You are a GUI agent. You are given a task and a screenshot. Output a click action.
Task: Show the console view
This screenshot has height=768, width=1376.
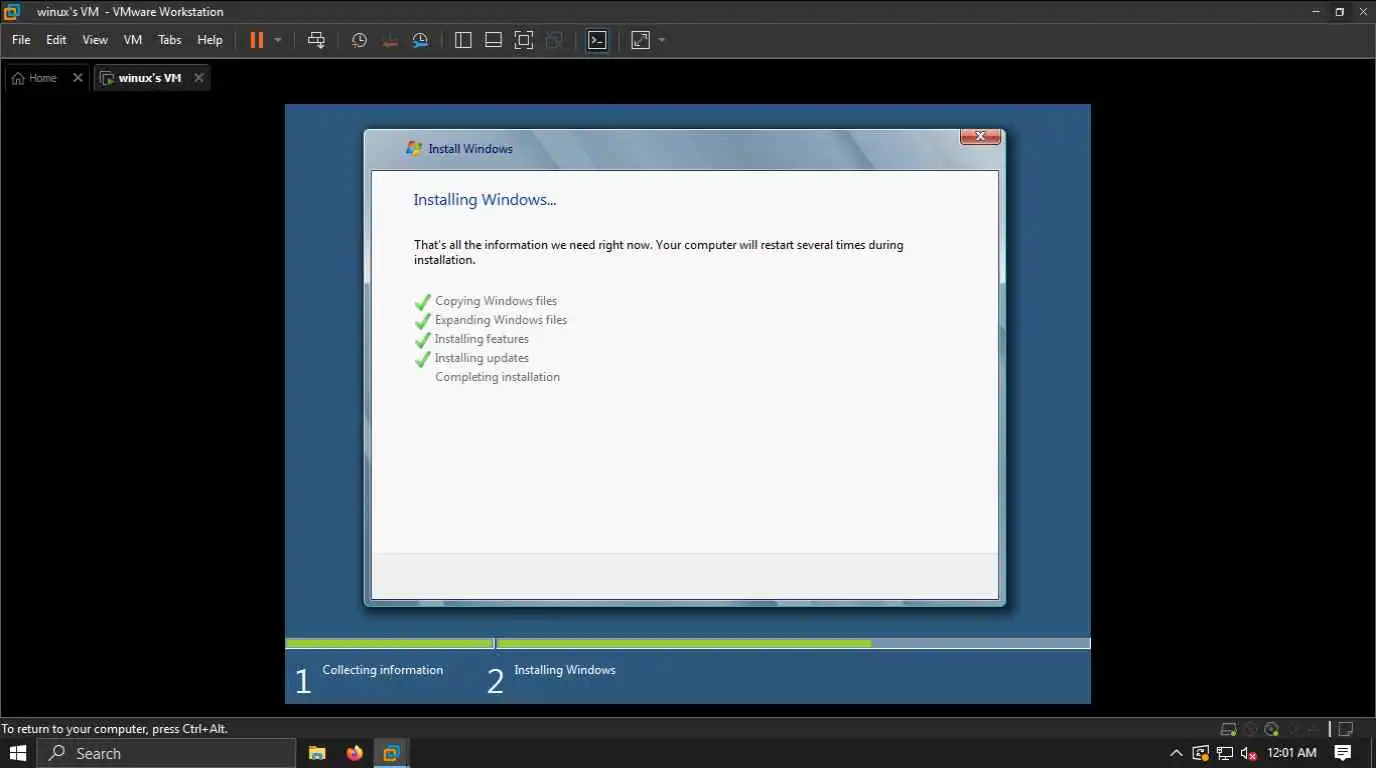point(597,40)
